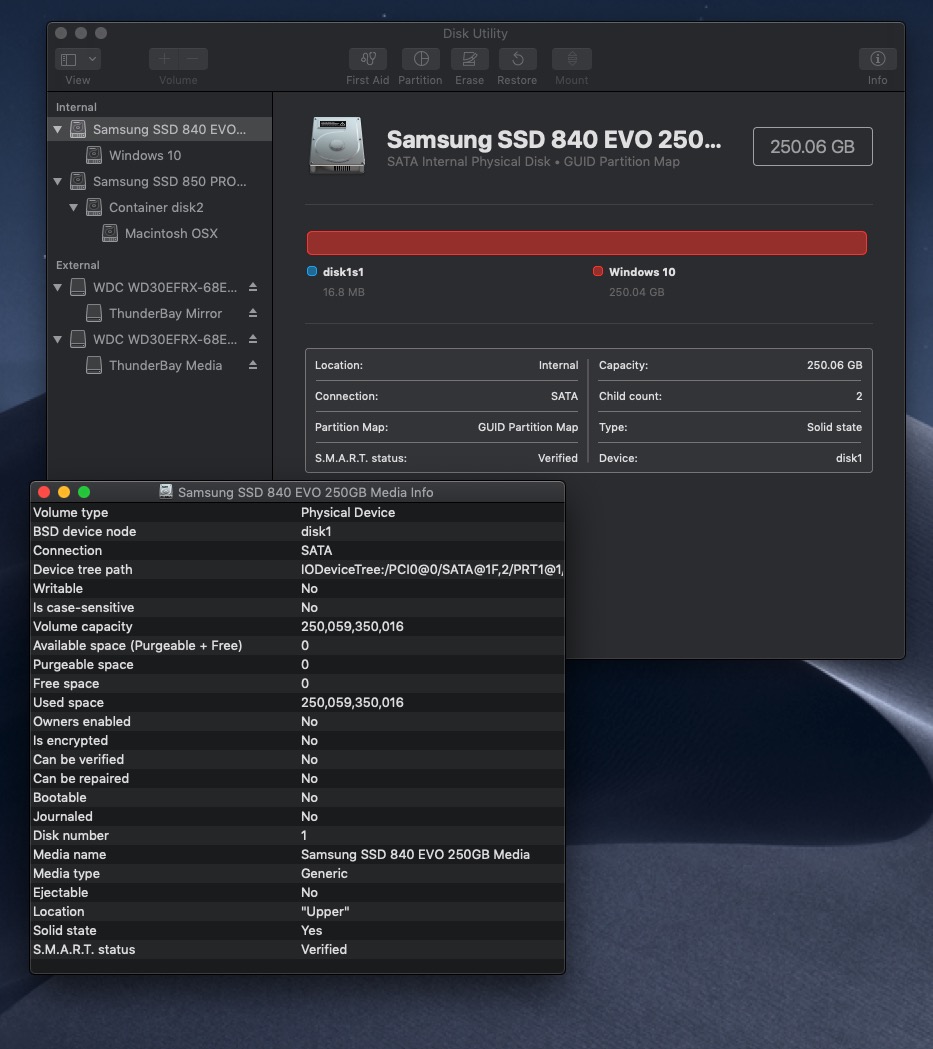This screenshot has height=1049, width=933.
Task: Select ThunderBay Media volume
Action: (x=165, y=365)
